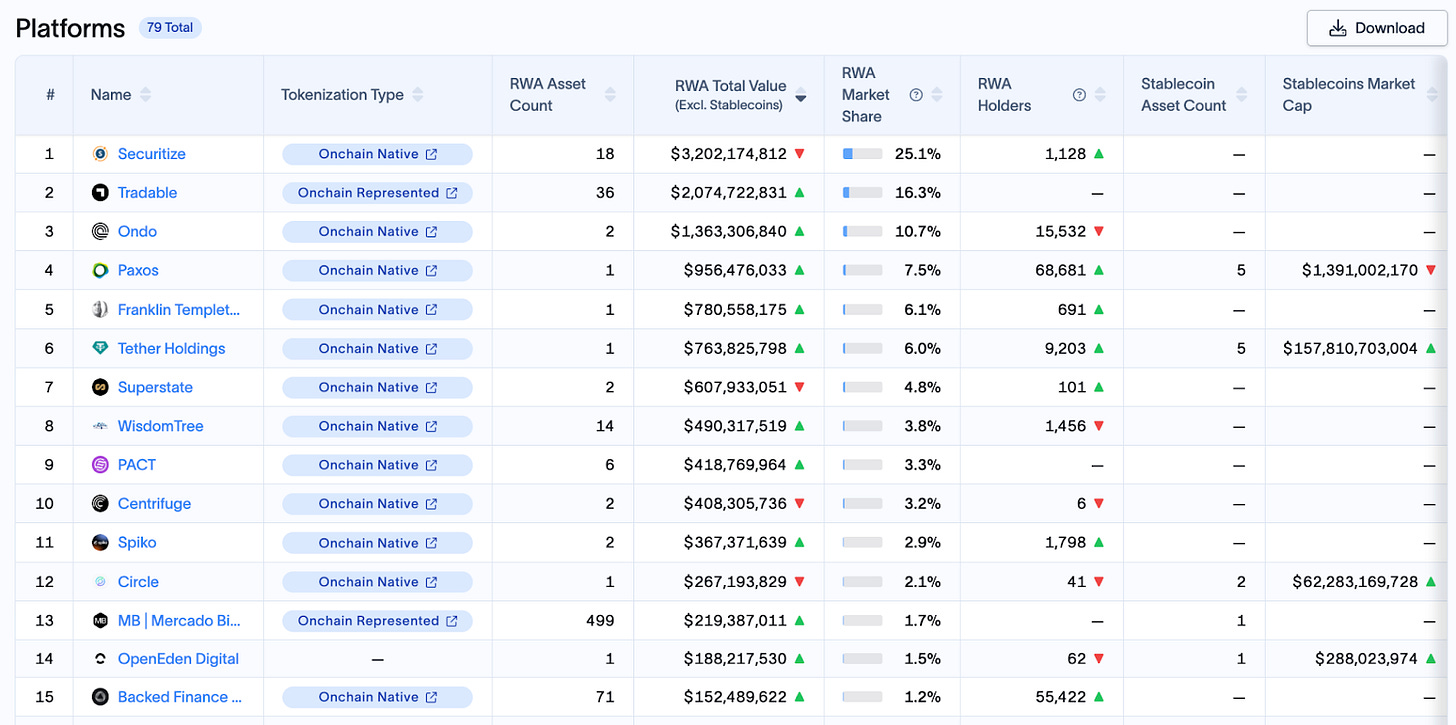Click the Mercado Bitcoin logo icon

(100, 620)
